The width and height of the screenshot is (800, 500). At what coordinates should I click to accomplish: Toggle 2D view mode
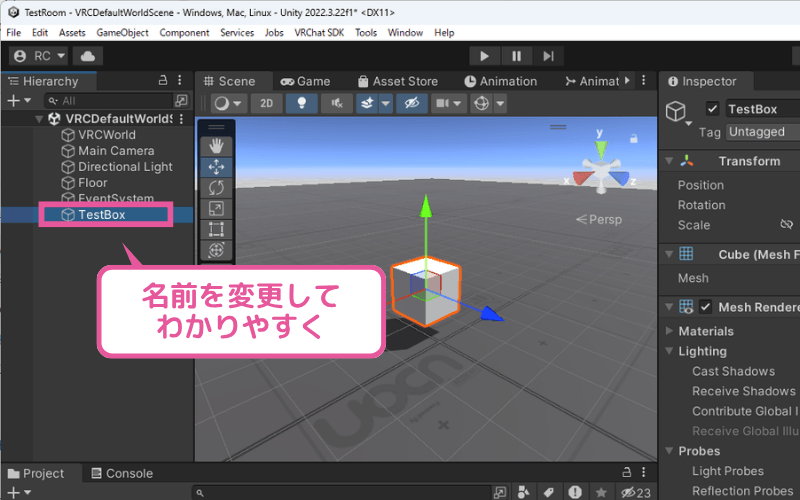pyautogui.click(x=266, y=104)
